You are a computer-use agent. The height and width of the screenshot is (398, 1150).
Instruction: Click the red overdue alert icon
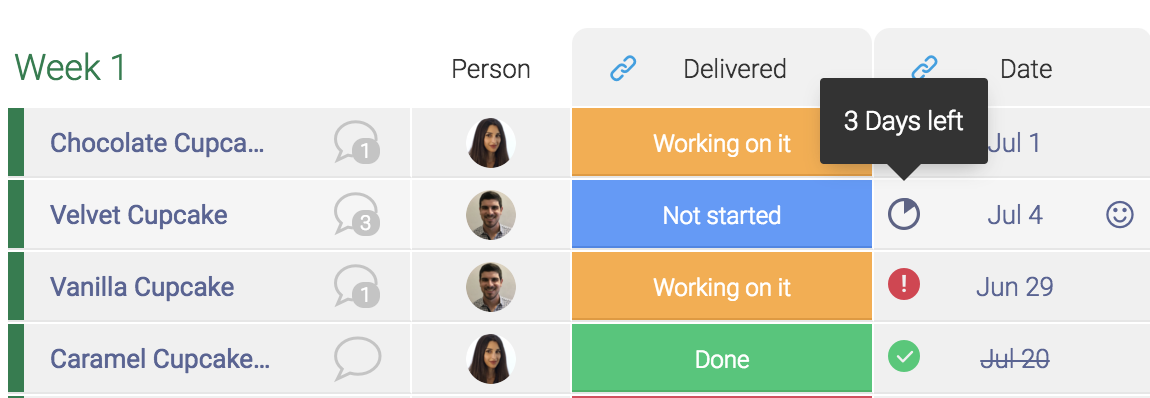(904, 284)
